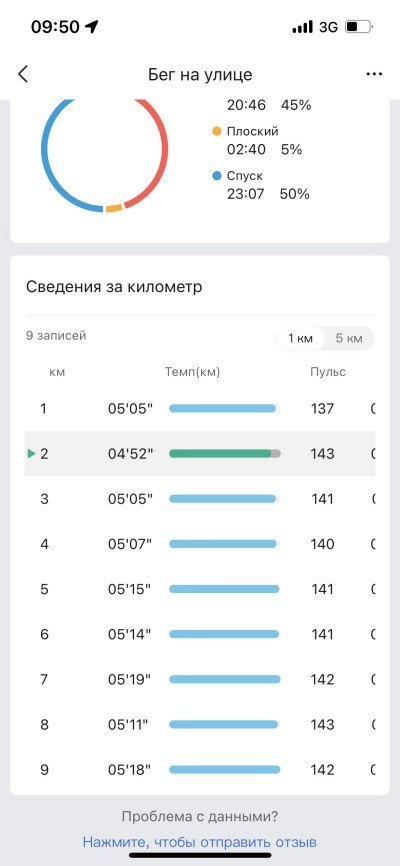Tap the orange Плоский legend dot
This screenshot has height=866, width=400.
point(217,131)
